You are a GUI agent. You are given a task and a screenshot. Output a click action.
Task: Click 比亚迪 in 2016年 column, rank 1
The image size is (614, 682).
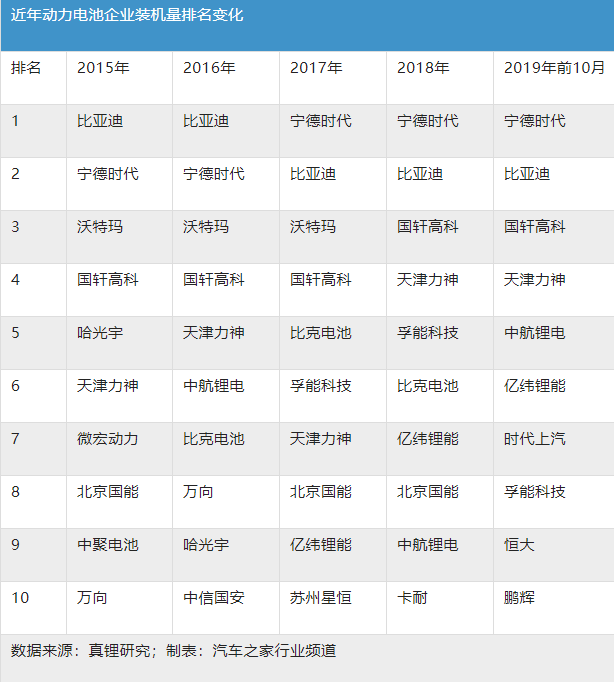(206, 121)
